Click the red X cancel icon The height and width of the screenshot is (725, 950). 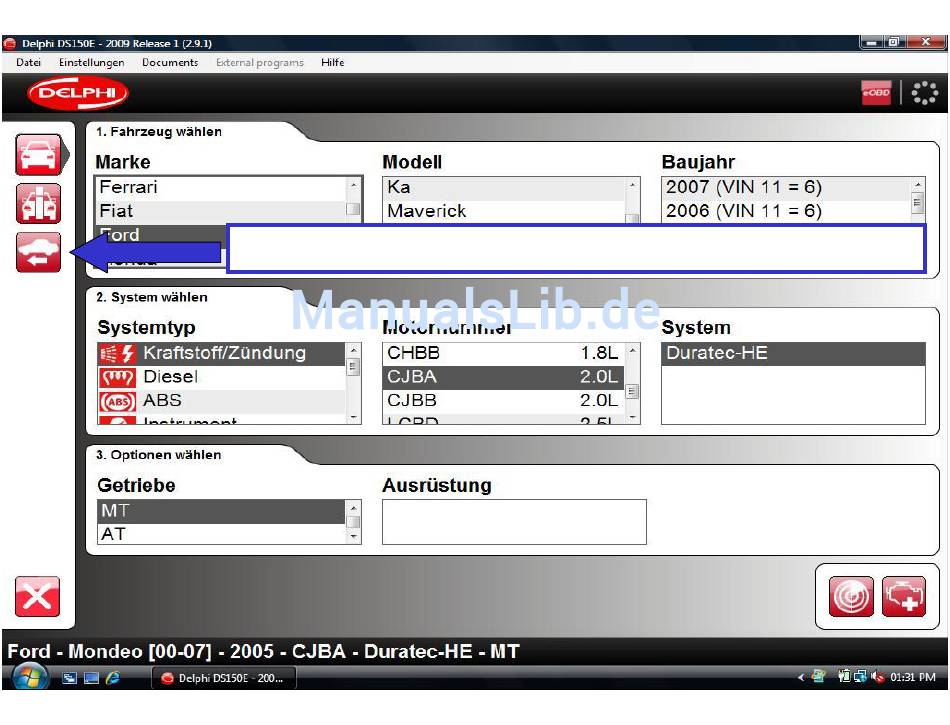pos(38,597)
